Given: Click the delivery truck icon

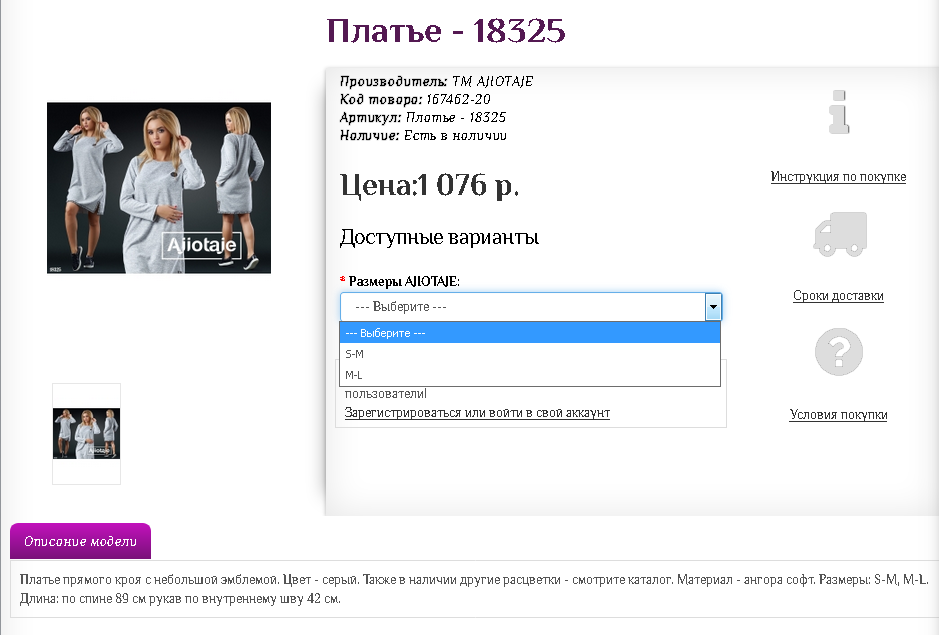Looking at the screenshot, I should (840, 233).
